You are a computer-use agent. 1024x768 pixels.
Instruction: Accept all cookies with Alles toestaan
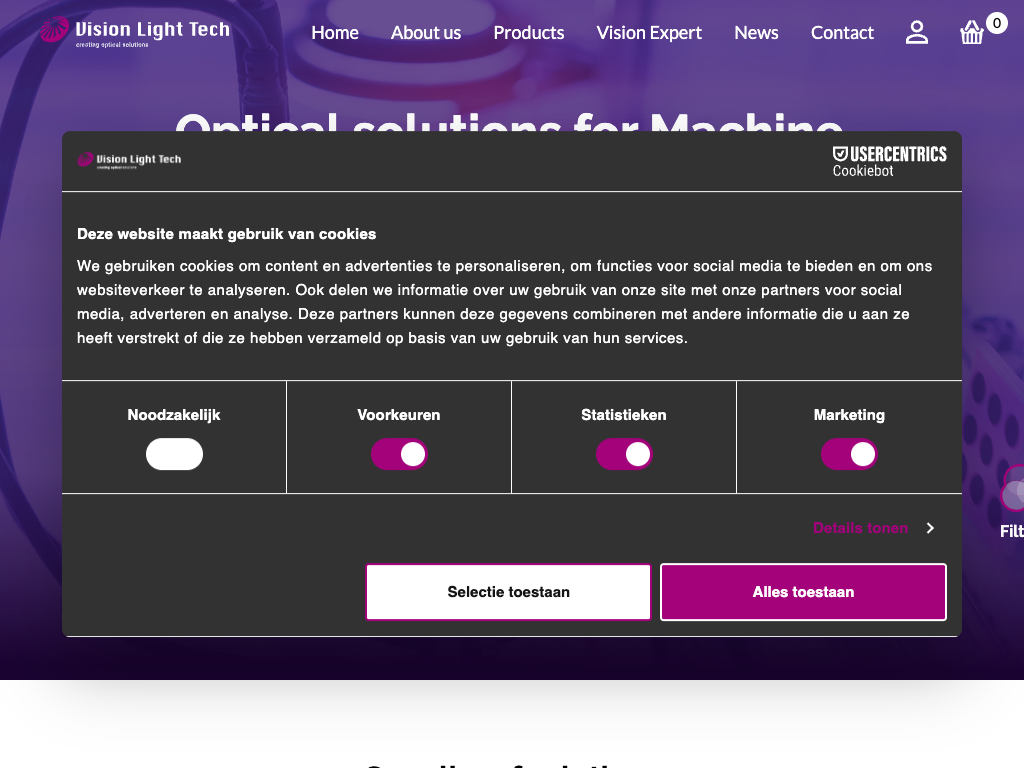(x=803, y=592)
